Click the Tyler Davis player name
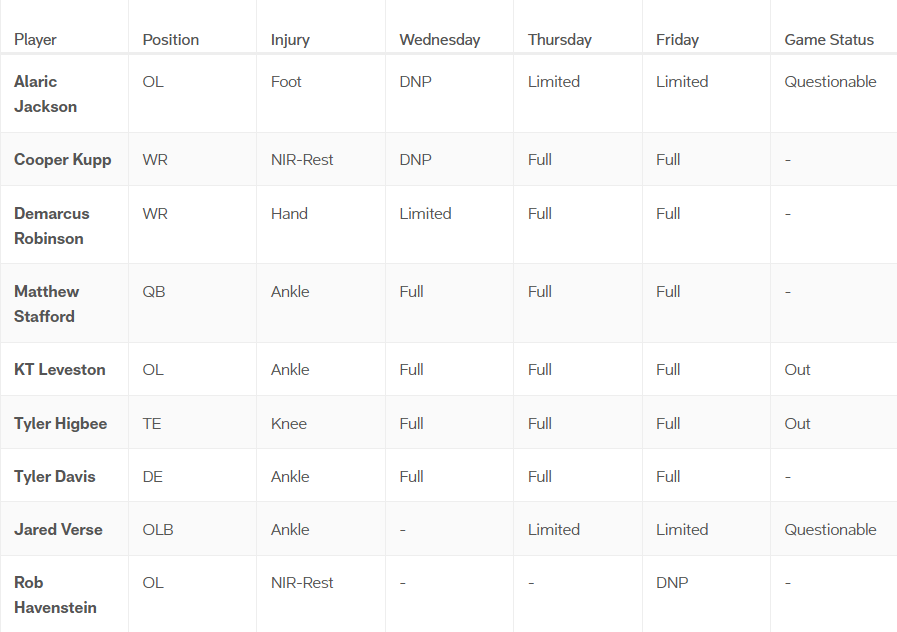The width and height of the screenshot is (897, 632). pos(55,477)
